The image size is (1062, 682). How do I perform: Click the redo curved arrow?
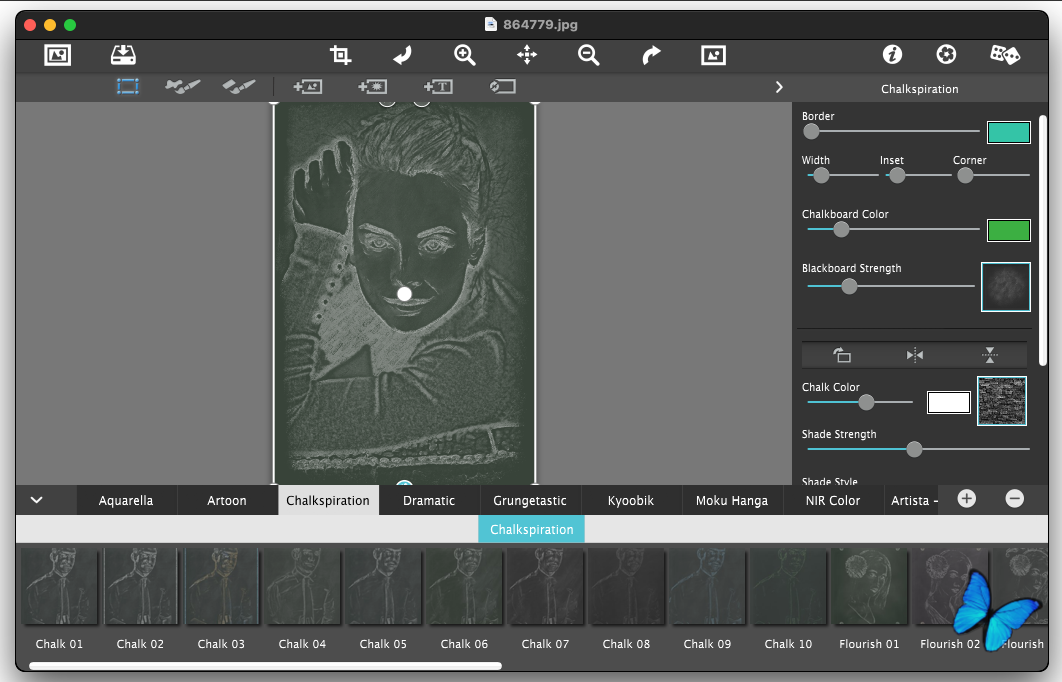coord(651,55)
